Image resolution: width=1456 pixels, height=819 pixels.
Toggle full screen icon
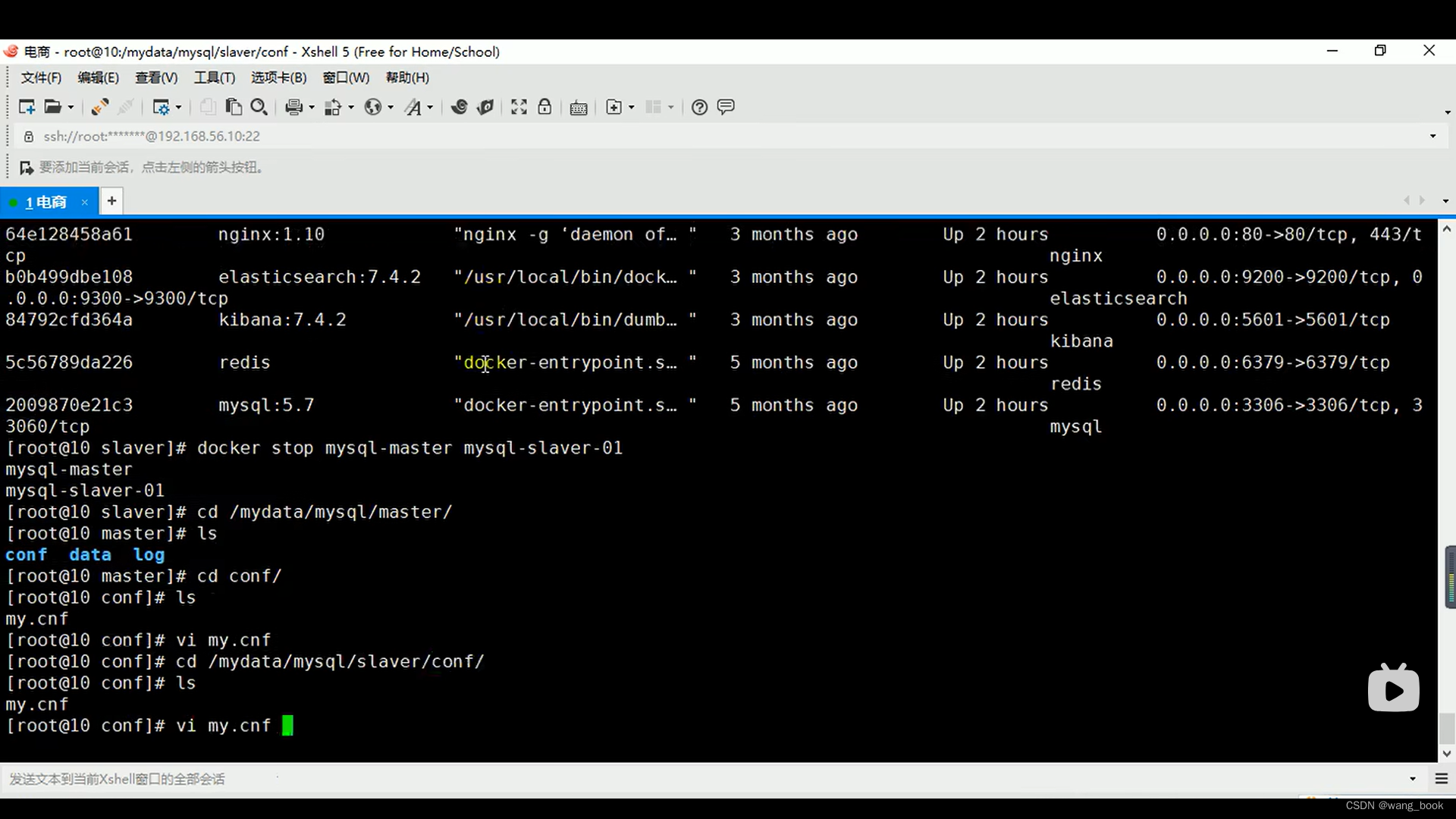coord(519,107)
